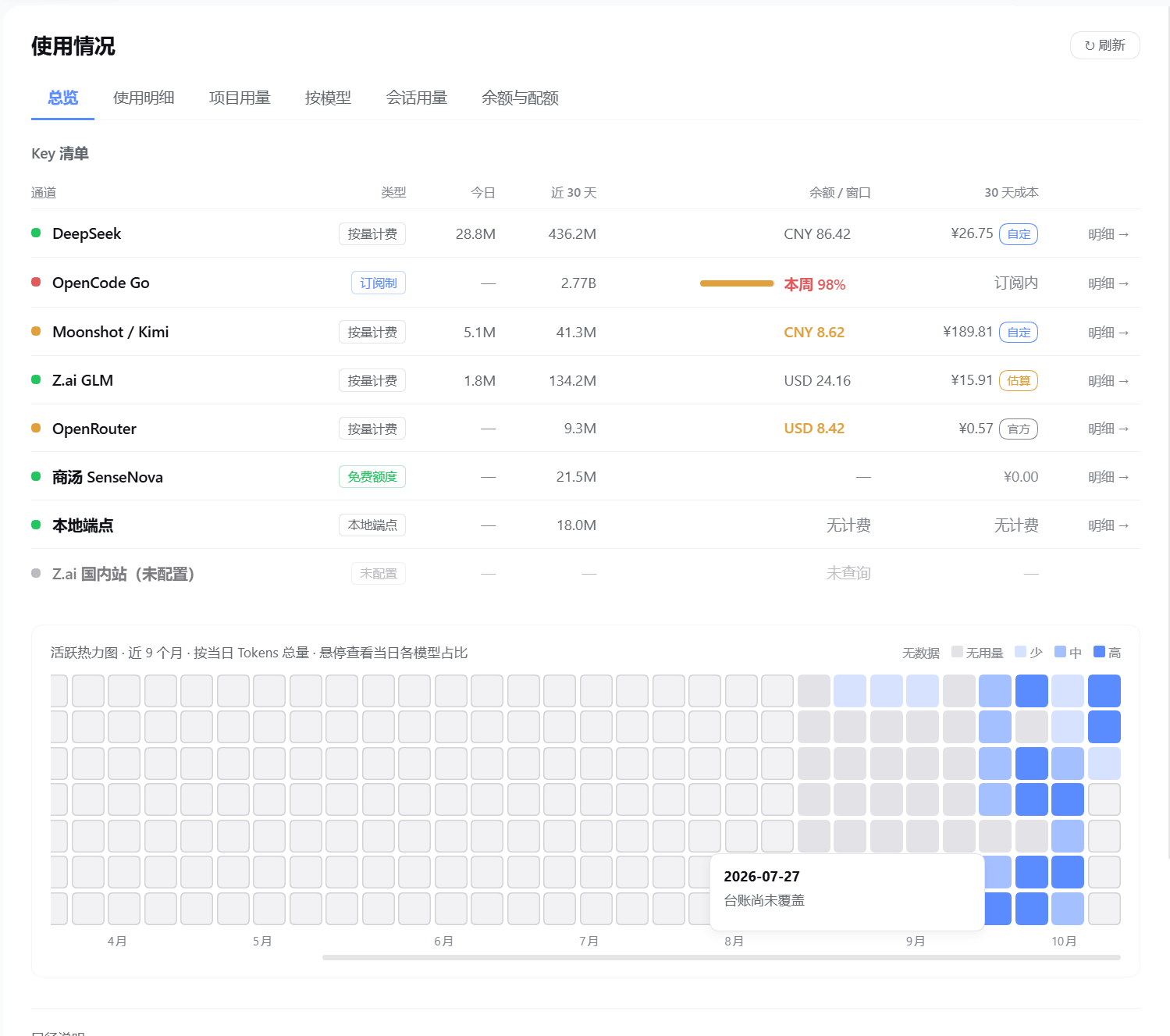Viewport: 1170px width, 1036px height.
Task: Click the 按量计费 tag in DeepSeek row
Action: coord(372,234)
